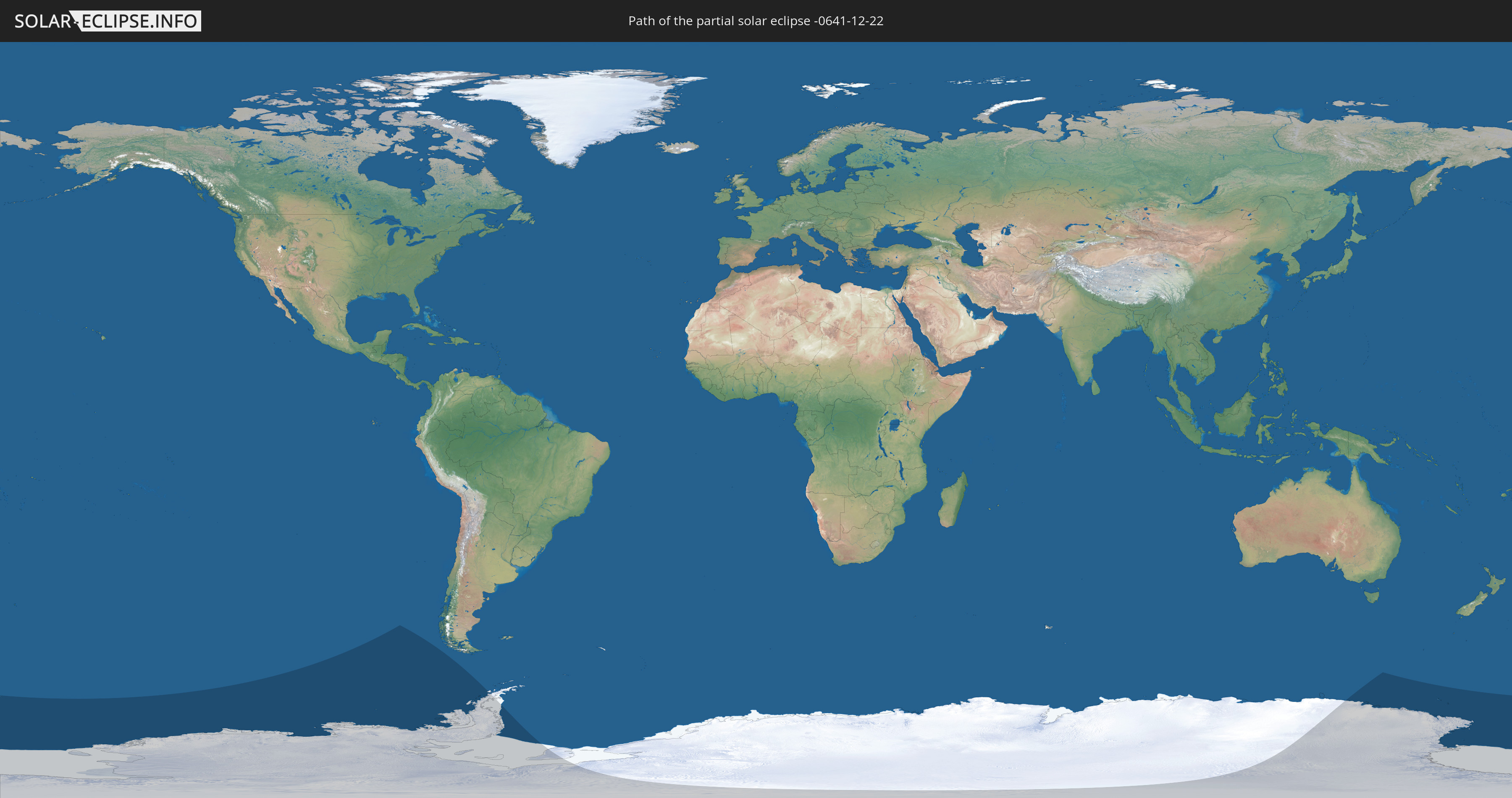1512x798 pixels.
Task: Click on Madagascar island
Action: click(953, 501)
